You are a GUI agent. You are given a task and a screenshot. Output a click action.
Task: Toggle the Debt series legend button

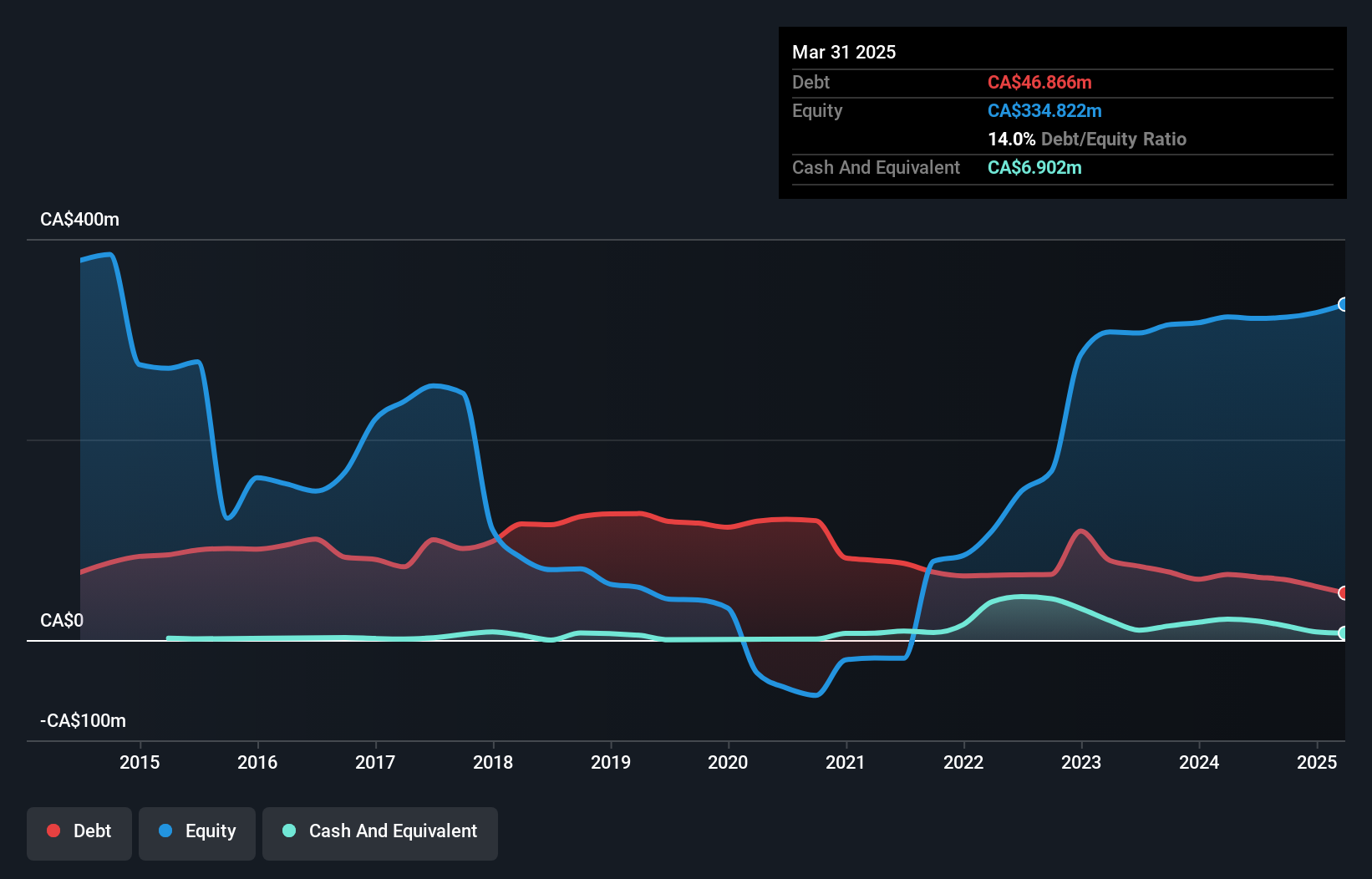click(x=79, y=833)
